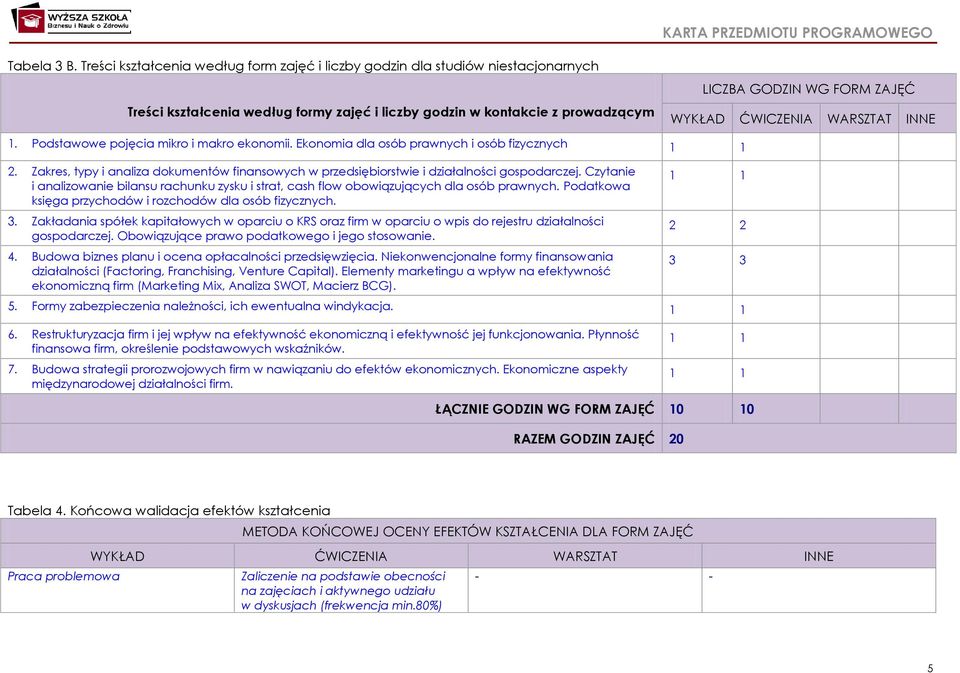Click the 'ĆWICZENIA' column header in hours table
This screenshot has height=673, width=960.
776,119
